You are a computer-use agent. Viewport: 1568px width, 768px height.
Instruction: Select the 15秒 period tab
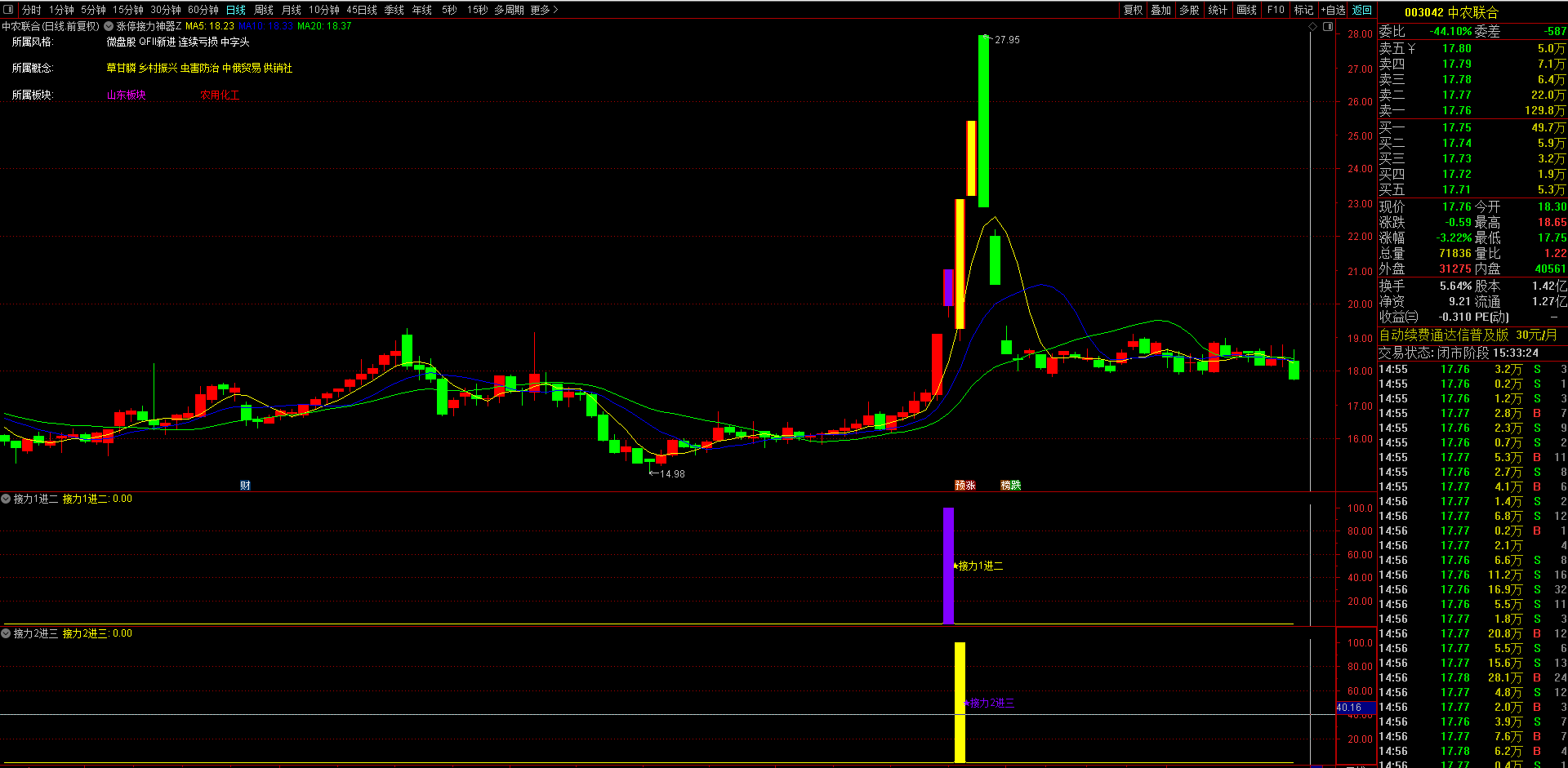pyautogui.click(x=477, y=10)
